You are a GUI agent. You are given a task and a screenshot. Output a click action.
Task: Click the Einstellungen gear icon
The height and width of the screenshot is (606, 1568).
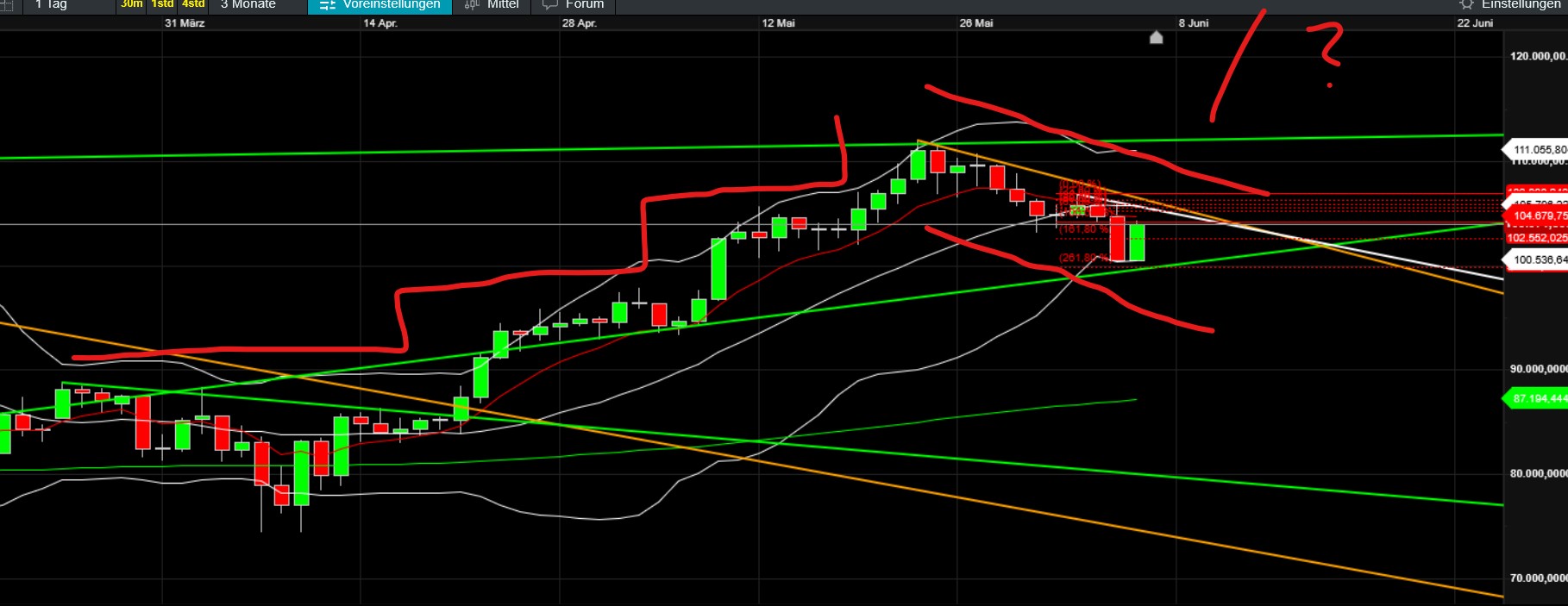coord(1466,4)
